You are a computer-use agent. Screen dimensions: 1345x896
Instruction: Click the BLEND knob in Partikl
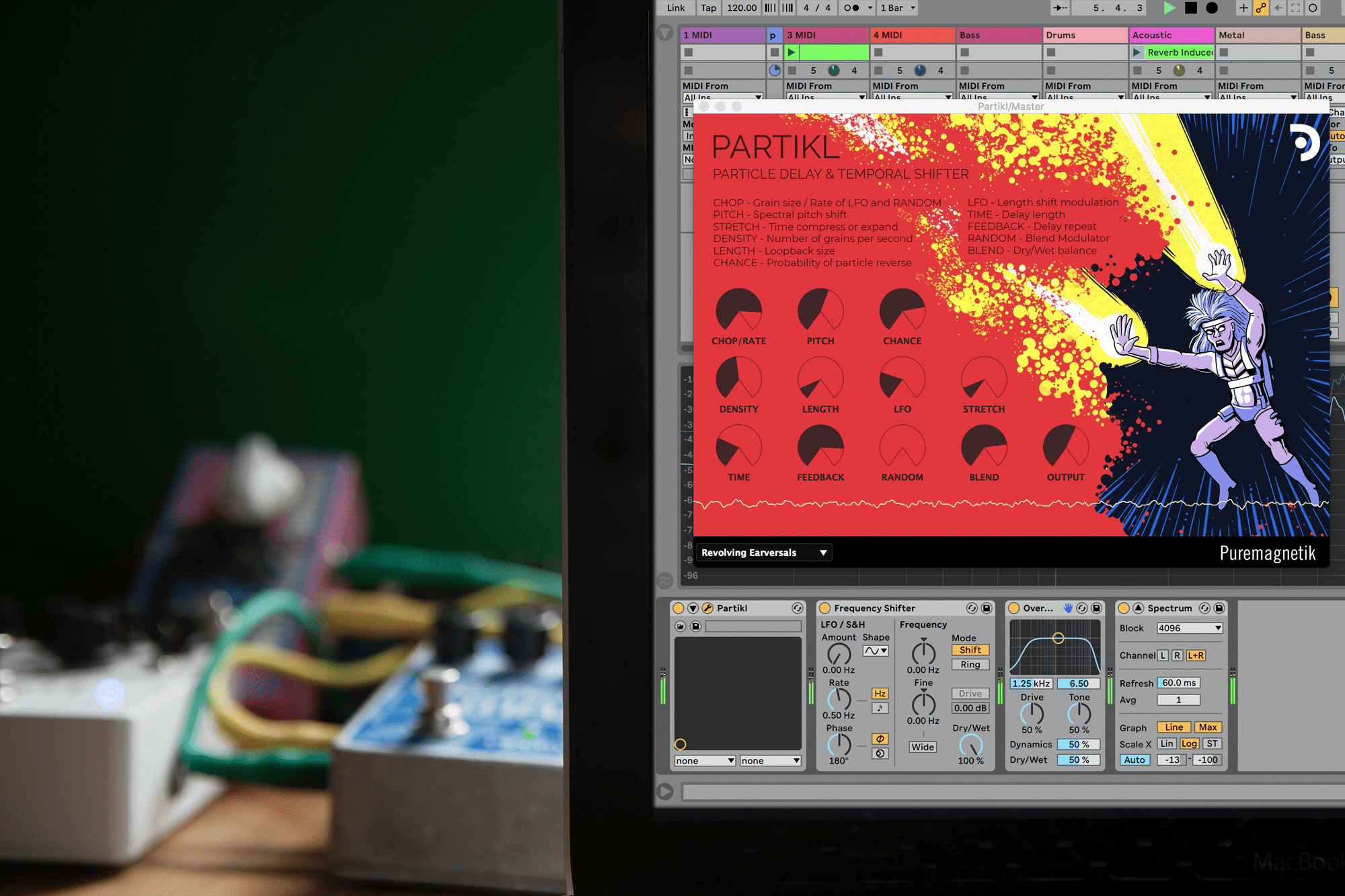pos(984,447)
